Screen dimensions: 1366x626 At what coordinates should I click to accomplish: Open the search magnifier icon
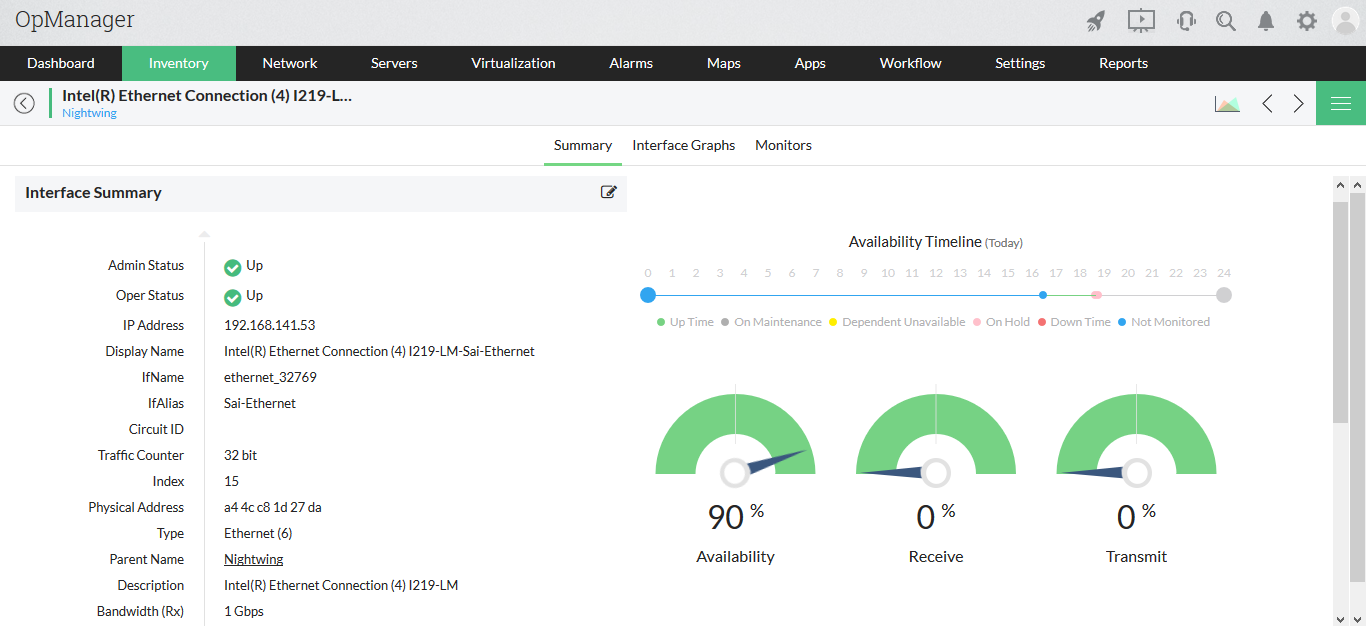(x=1226, y=21)
